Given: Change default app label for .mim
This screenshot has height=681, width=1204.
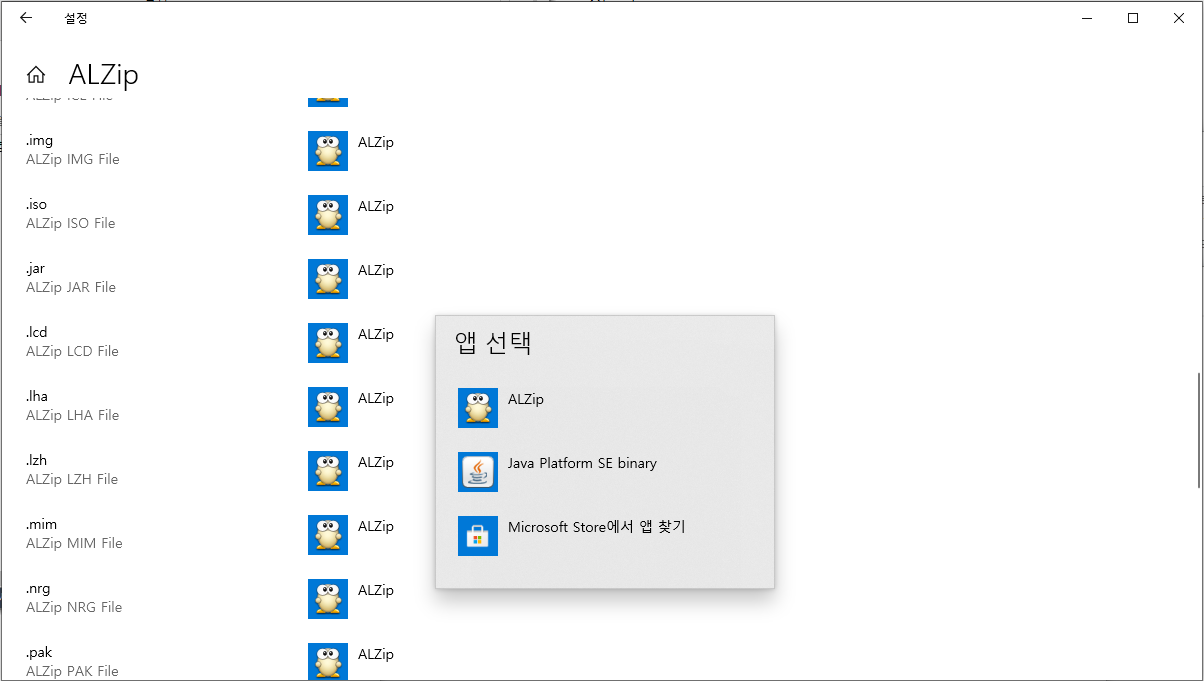Looking at the screenshot, I should [376, 526].
